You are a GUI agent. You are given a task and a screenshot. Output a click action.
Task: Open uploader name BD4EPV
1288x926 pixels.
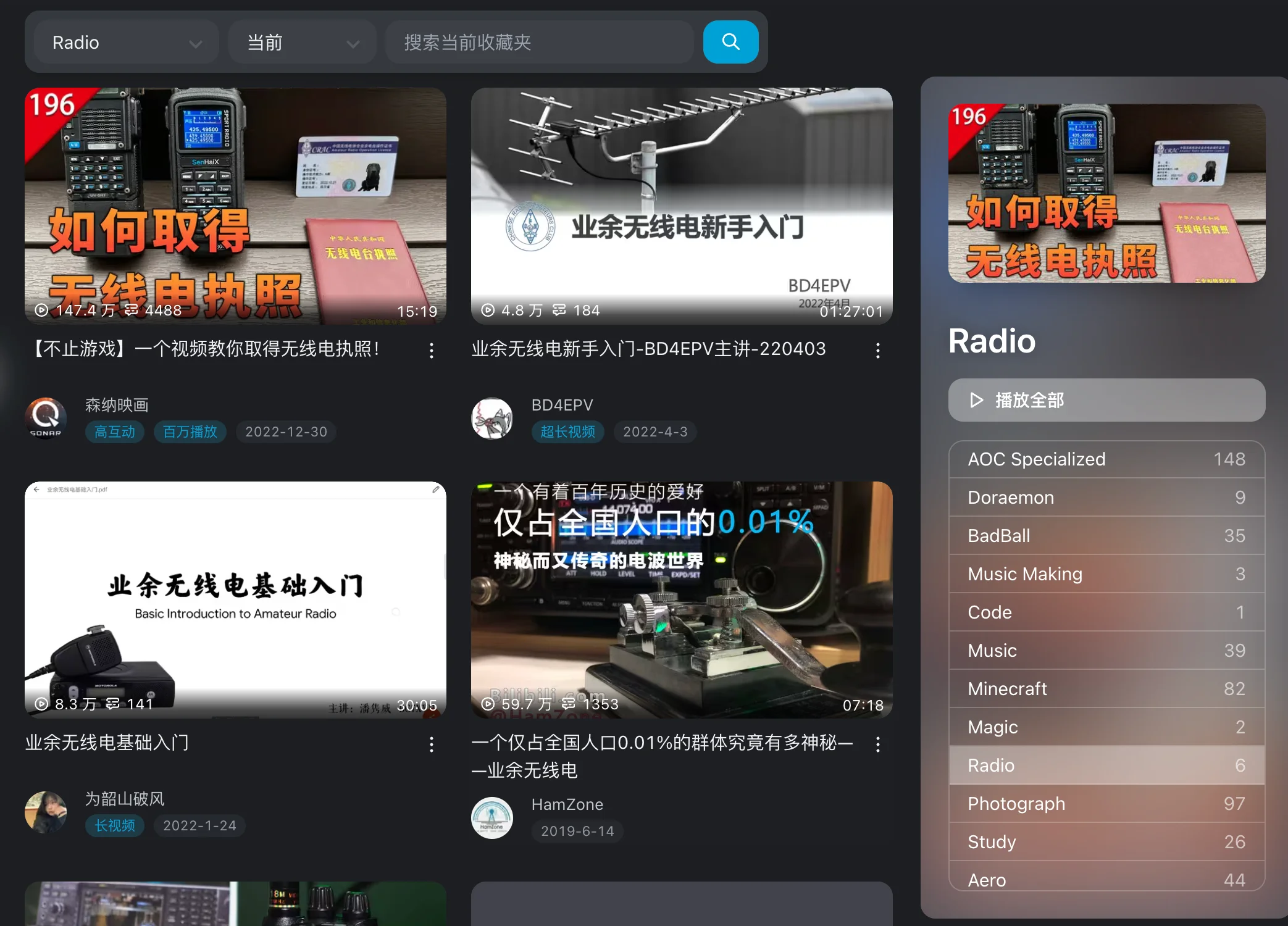(562, 405)
